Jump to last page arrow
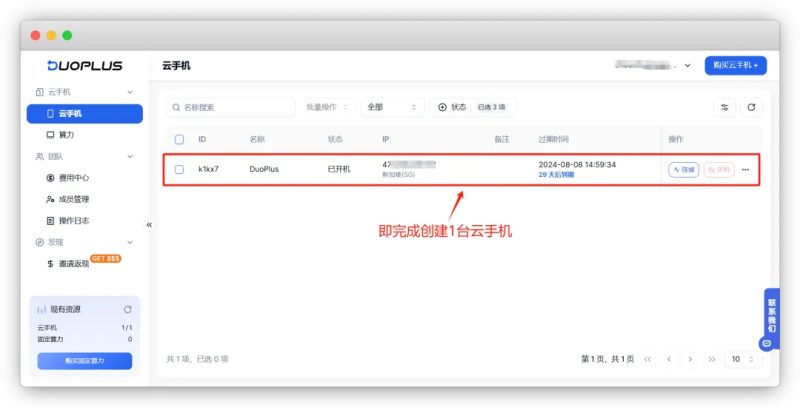This screenshot has width=800, height=407. tap(712, 359)
